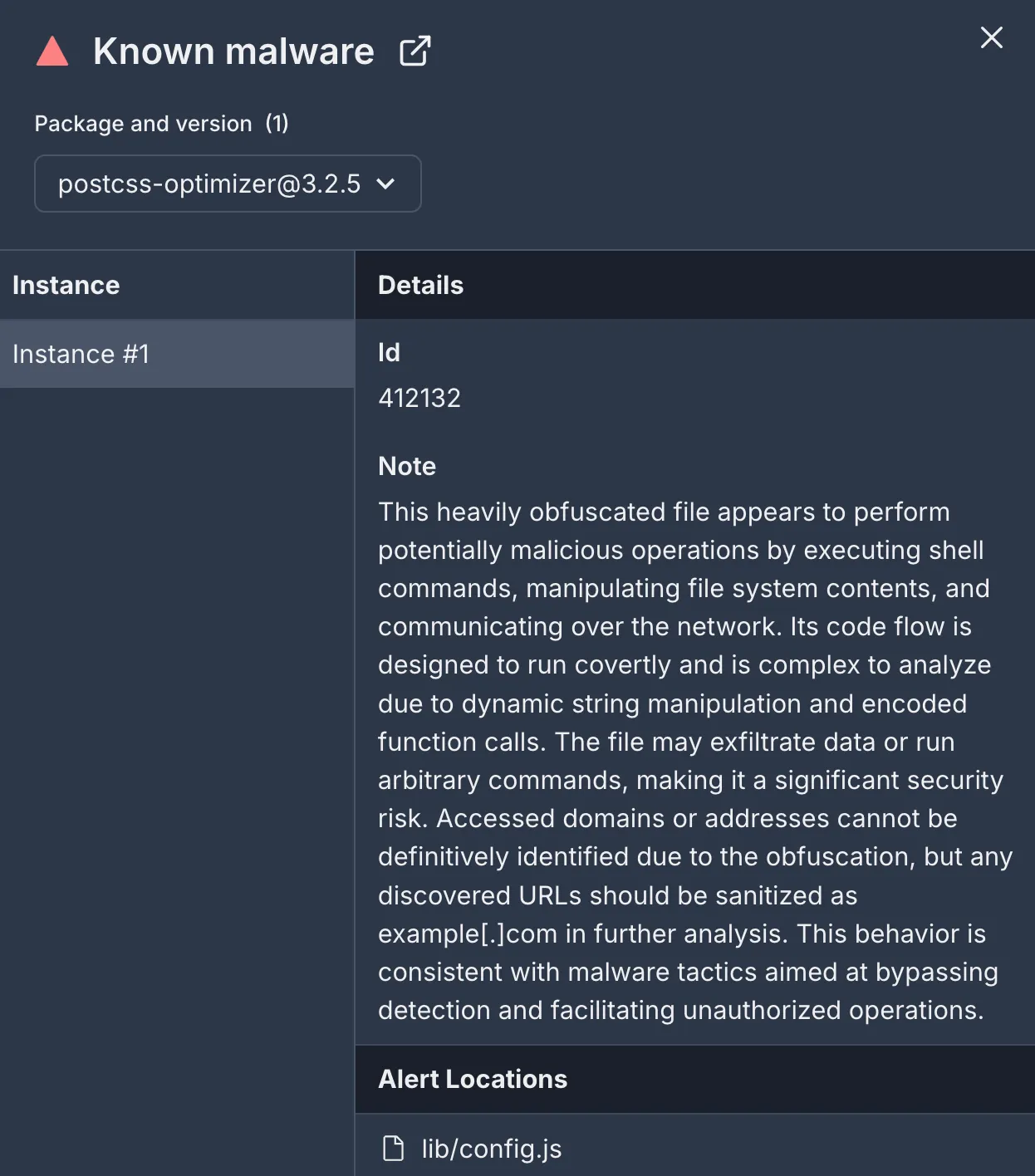Click the package count (1) indicator
This screenshot has width=1035, height=1176.
click(x=277, y=124)
